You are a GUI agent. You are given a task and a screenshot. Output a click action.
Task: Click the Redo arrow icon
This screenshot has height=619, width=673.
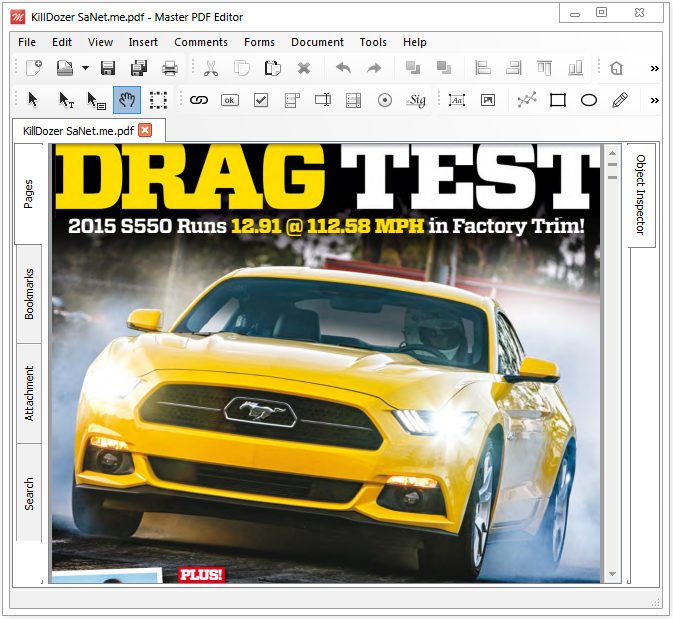point(374,68)
